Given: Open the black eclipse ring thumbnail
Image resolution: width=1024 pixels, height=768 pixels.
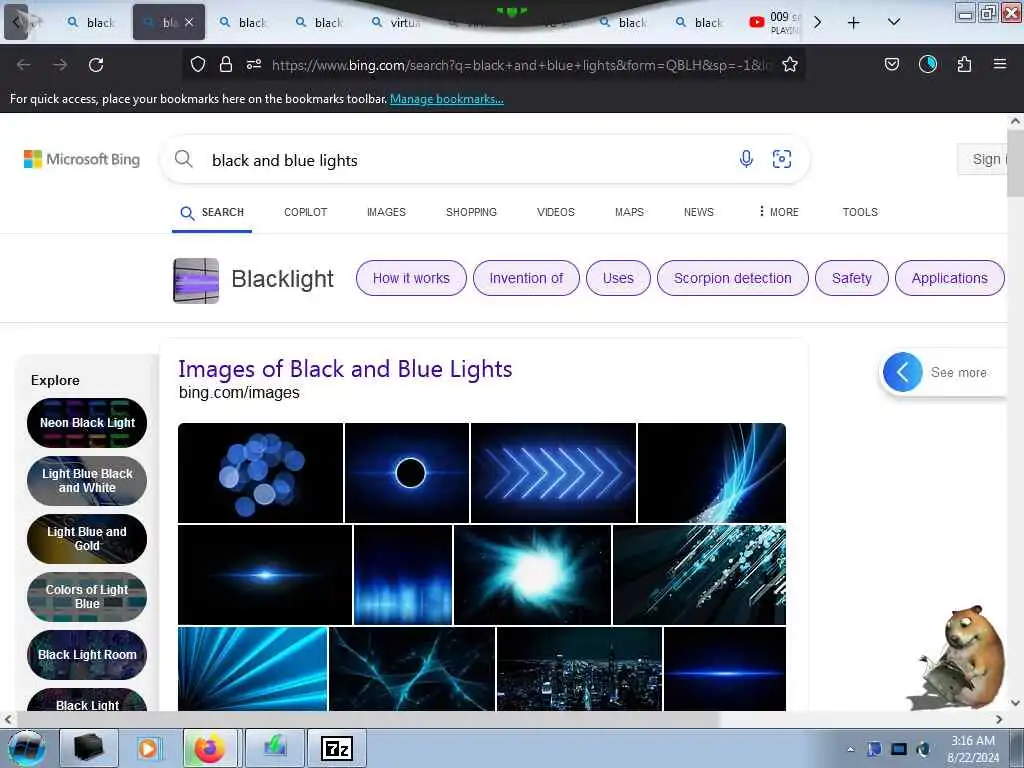Looking at the screenshot, I should (x=407, y=473).
